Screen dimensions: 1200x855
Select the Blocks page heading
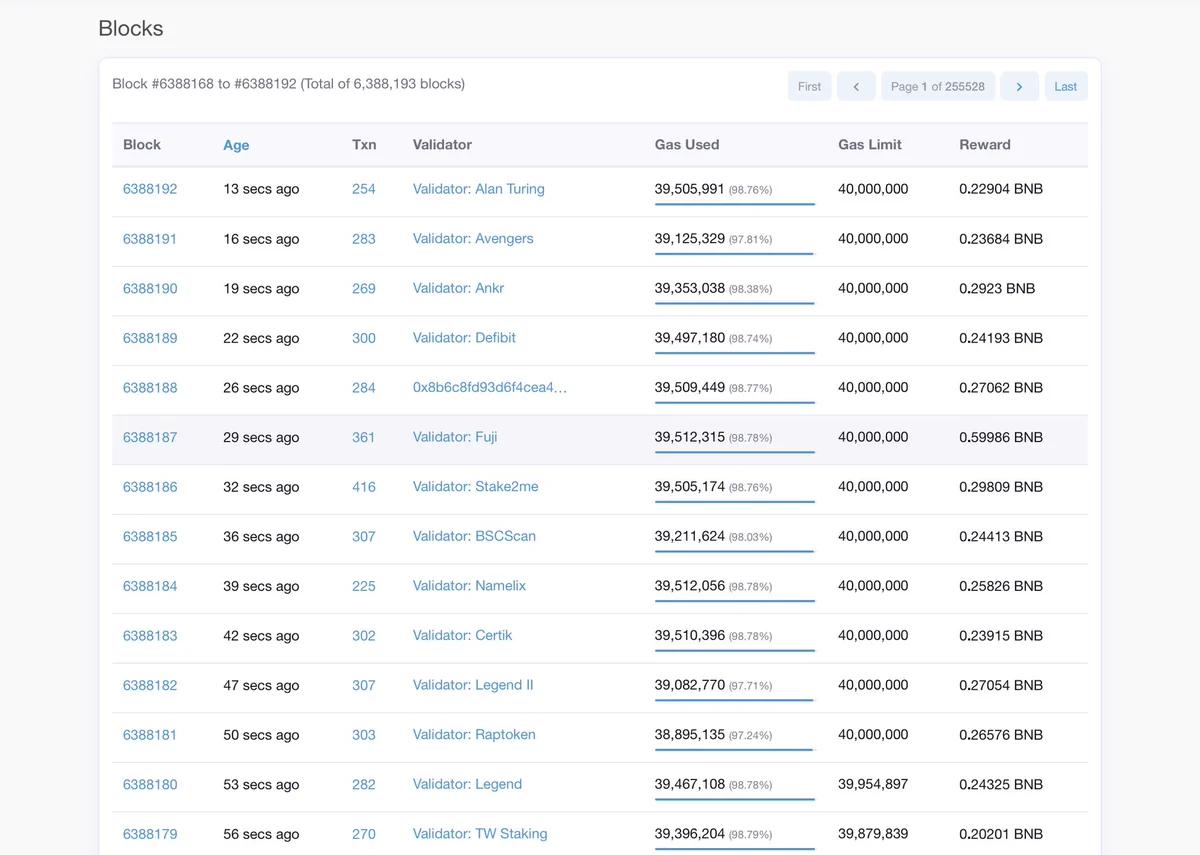(131, 28)
